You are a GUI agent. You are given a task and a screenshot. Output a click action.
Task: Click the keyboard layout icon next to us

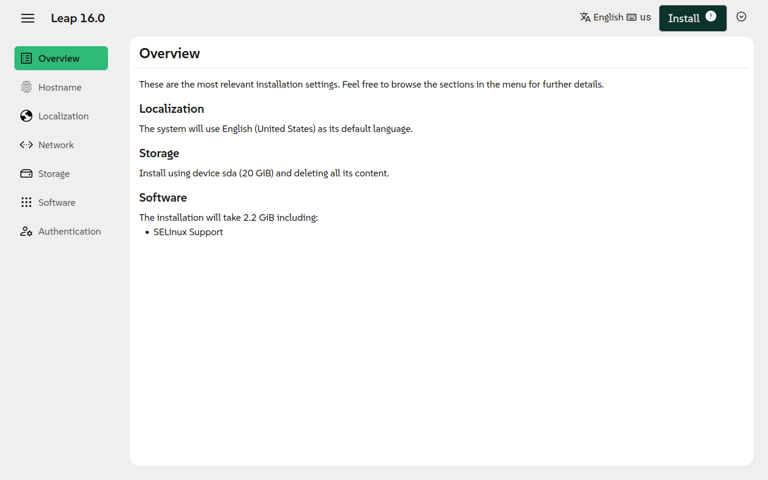(632, 17)
